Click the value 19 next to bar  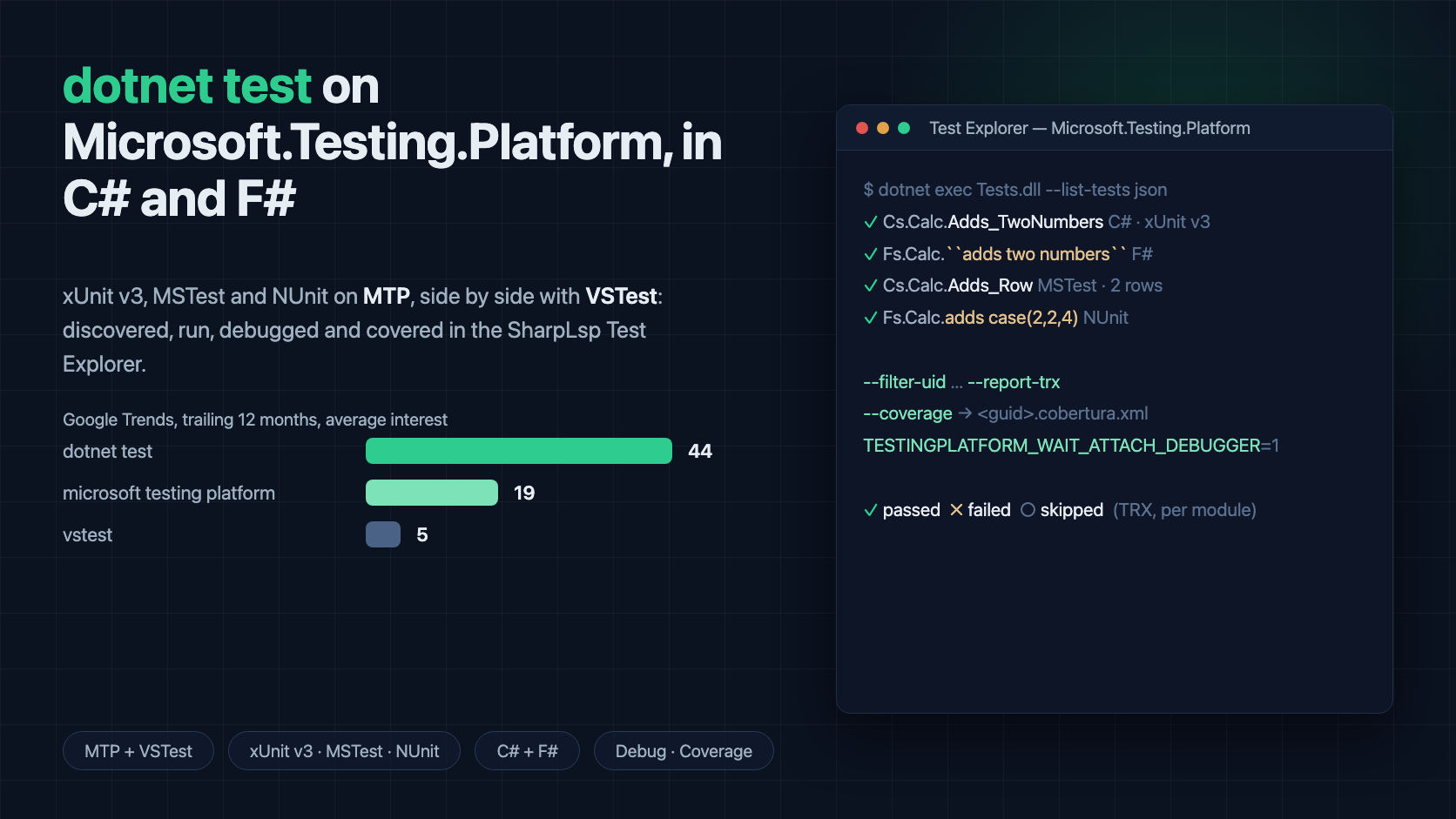click(x=524, y=493)
